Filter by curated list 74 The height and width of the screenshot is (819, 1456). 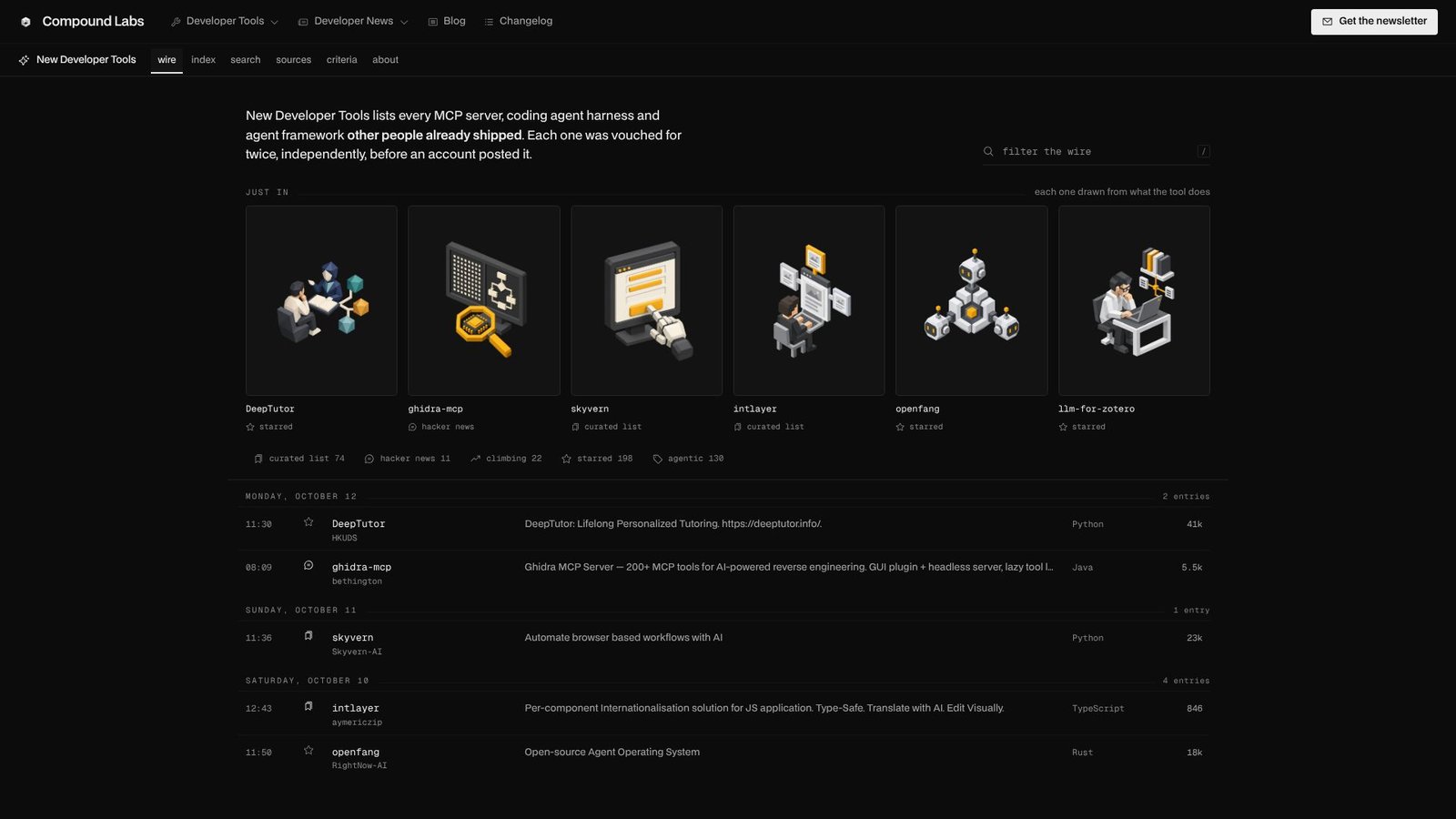299,459
